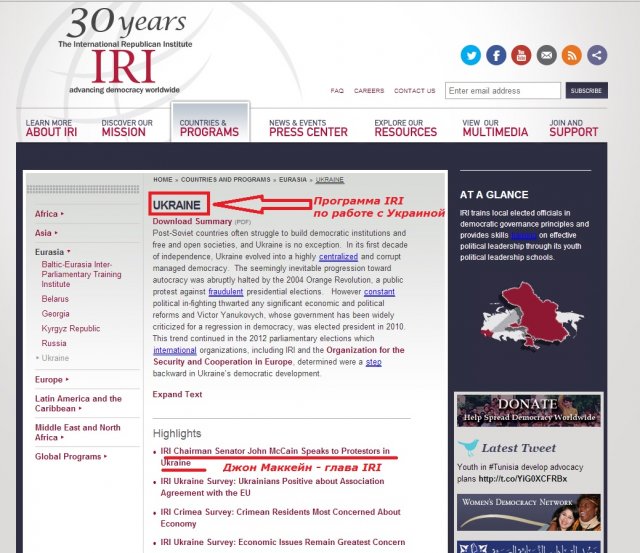This screenshot has width=640, height=553.
Task: Expand the Europe region in sidebar
Action: pos(51,380)
